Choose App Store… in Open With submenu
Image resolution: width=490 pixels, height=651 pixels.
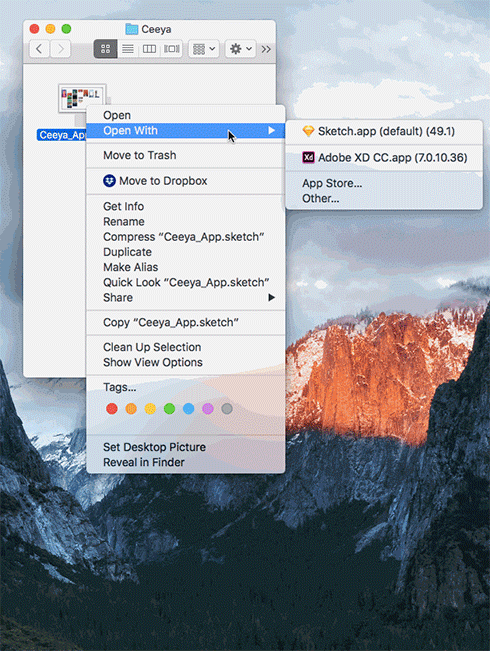(x=384, y=183)
